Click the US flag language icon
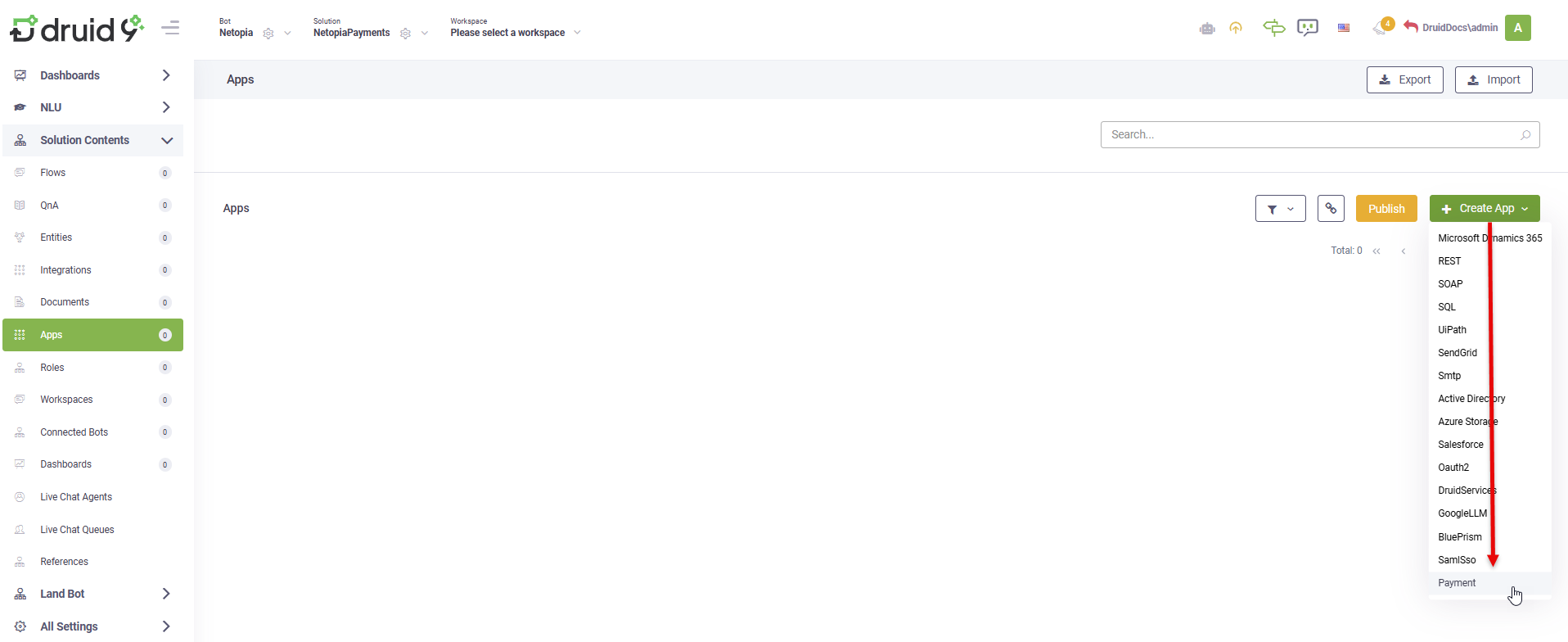1568x642 pixels. (x=1344, y=28)
